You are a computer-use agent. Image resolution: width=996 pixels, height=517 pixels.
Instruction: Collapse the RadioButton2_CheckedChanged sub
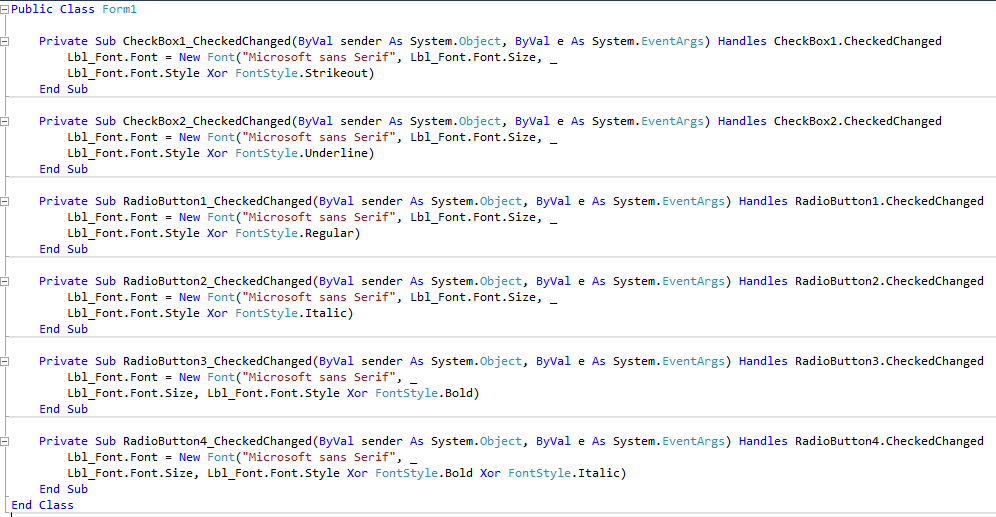[x=5, y=281]
